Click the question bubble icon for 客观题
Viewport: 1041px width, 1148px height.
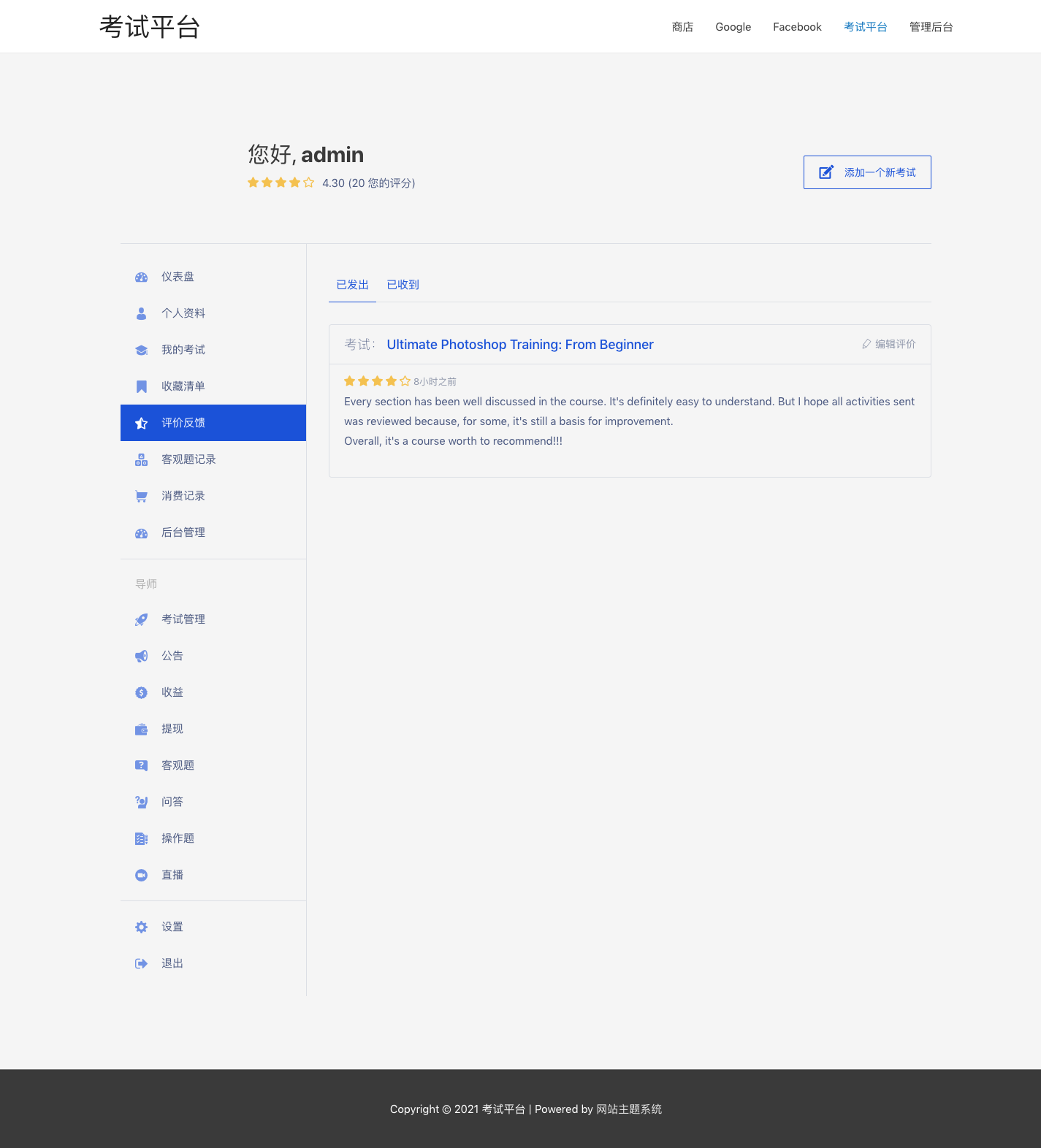click(x=142, y=765)
